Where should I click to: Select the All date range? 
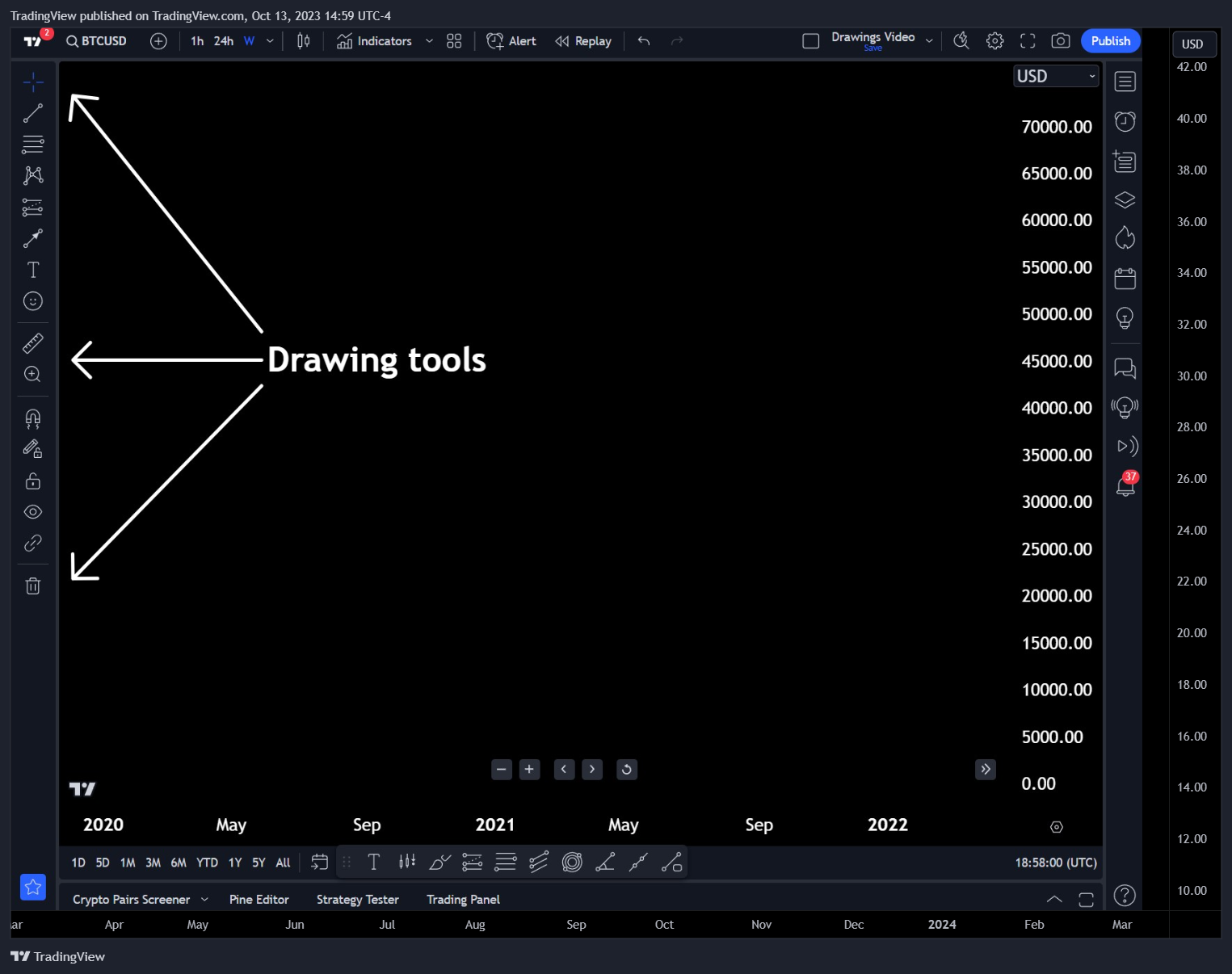click(283, 863)
